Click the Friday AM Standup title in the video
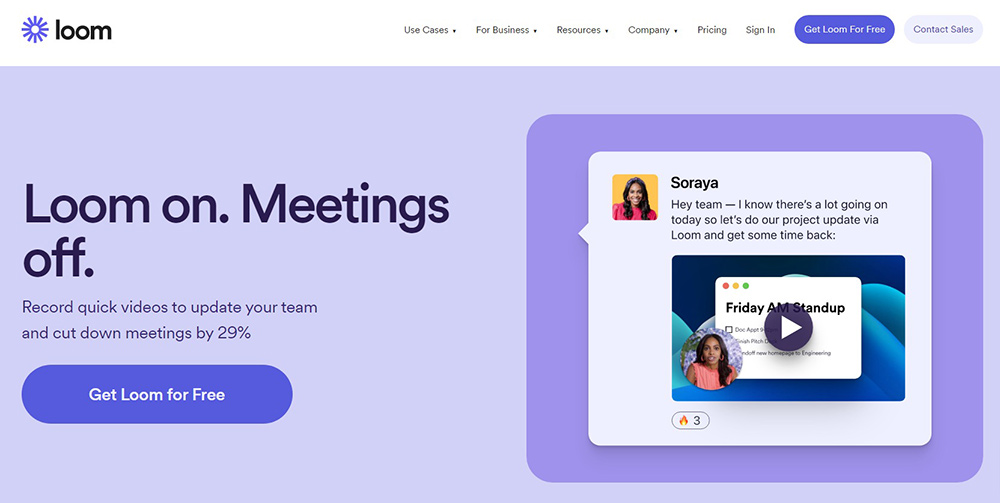1000x503 pixels. 784,308
